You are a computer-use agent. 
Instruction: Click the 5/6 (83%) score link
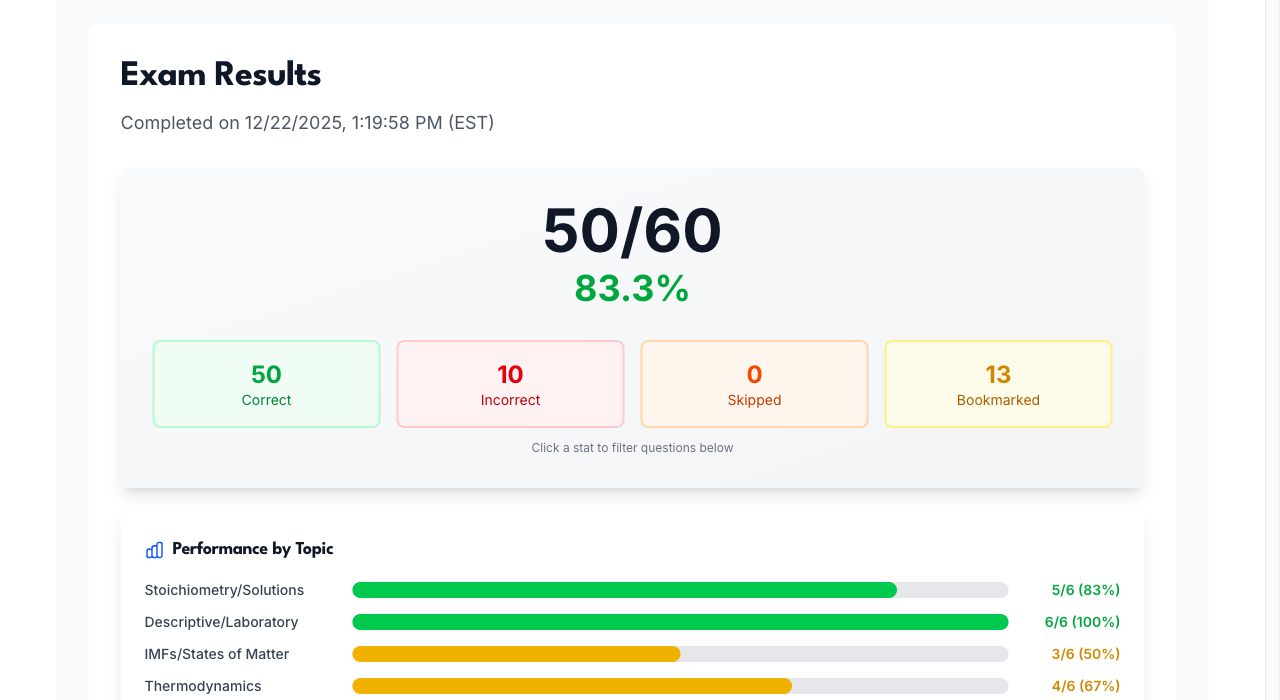[1085, 590]
